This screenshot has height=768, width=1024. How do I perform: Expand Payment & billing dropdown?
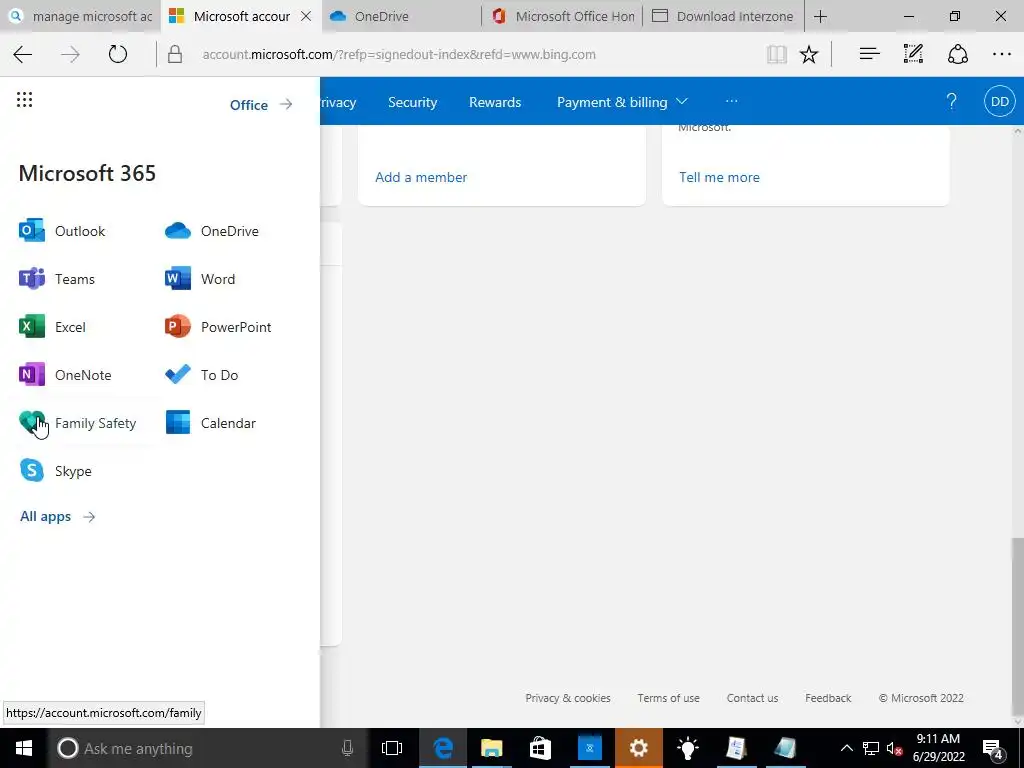(622, 102)
